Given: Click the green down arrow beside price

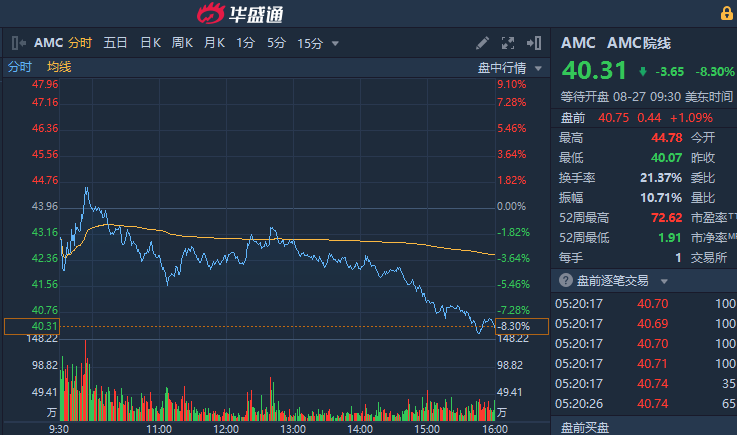Looking at the screenshot, I should (x=643, y=72).
